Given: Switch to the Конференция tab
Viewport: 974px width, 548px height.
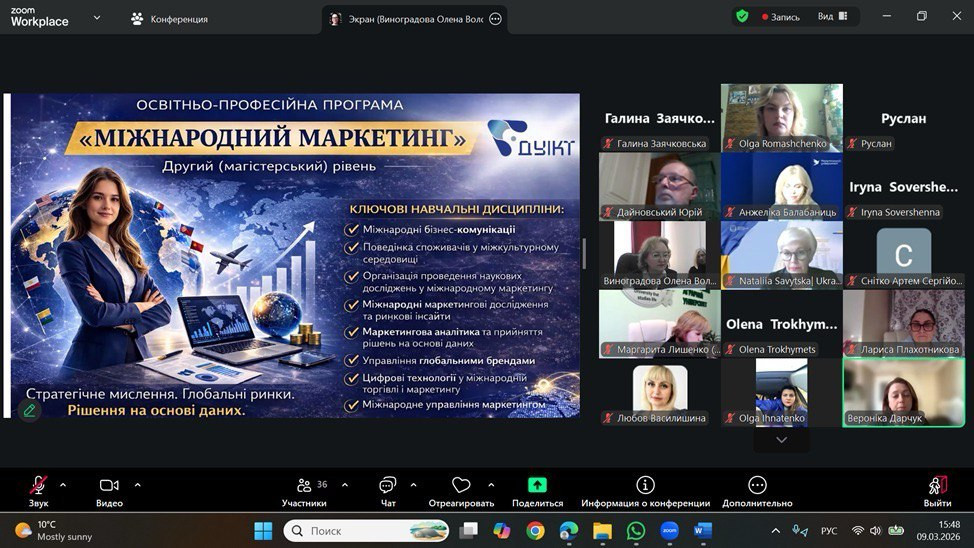Looking at the screenshot, I should coord(169,19).
